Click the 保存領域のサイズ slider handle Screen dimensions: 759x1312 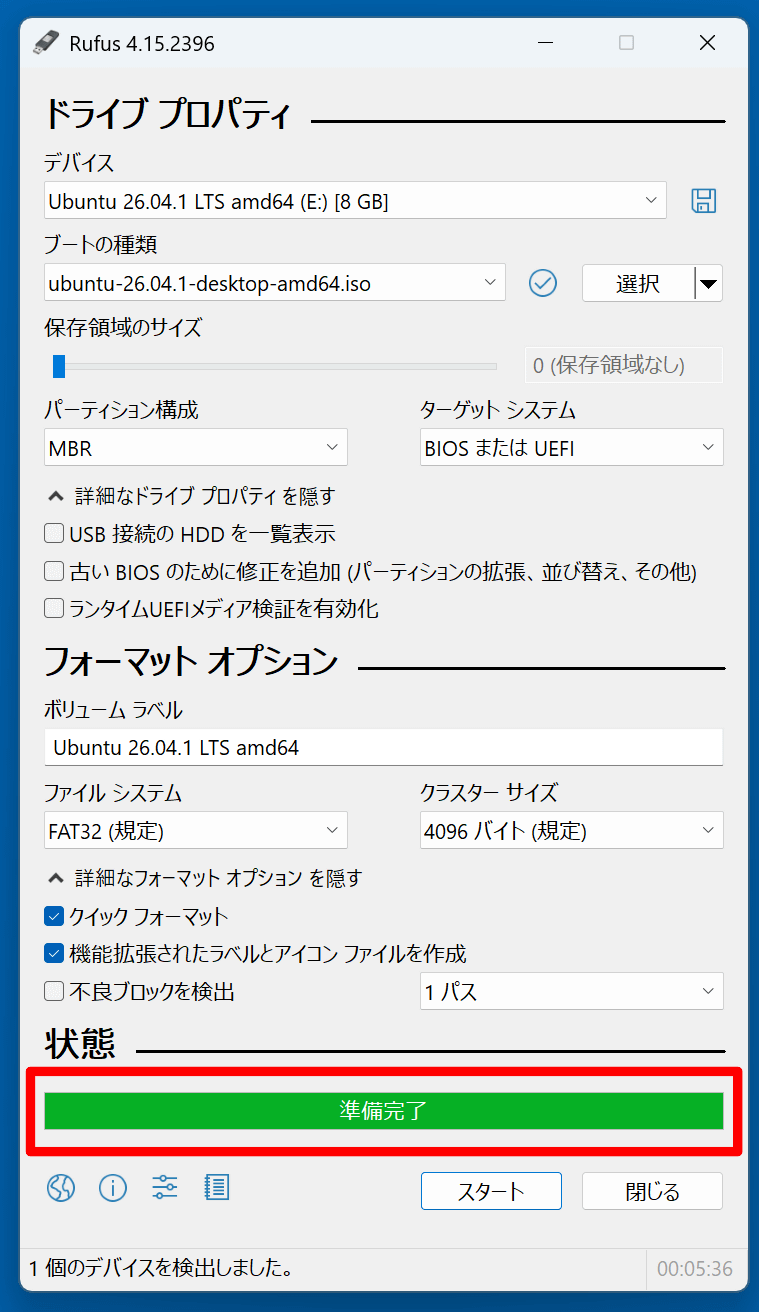pyautogui.click(x=59, y=366)
